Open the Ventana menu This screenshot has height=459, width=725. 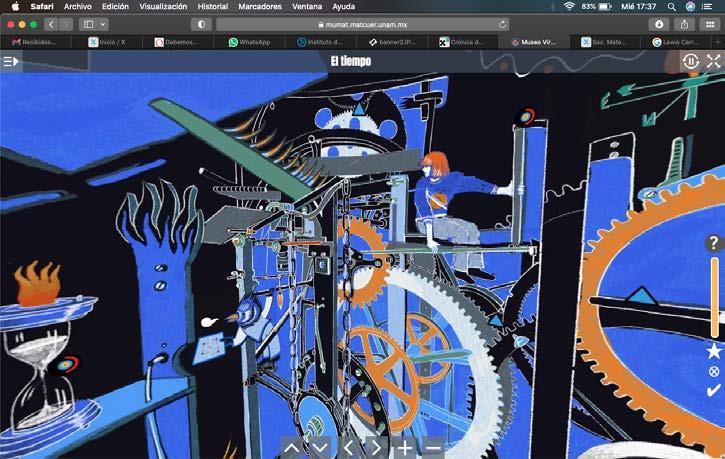click(x=307, y=6)
